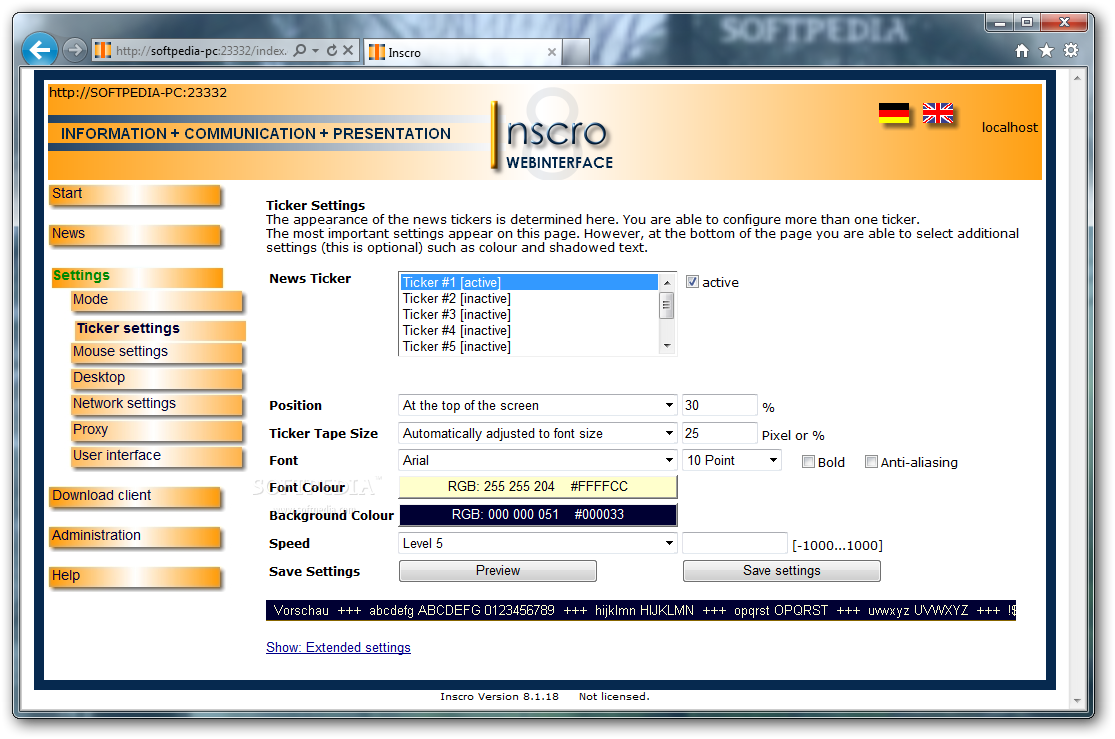Select Ticker #4 [inactive] in list
This screenshot has width=1115, height=739.
pos(529,331)
